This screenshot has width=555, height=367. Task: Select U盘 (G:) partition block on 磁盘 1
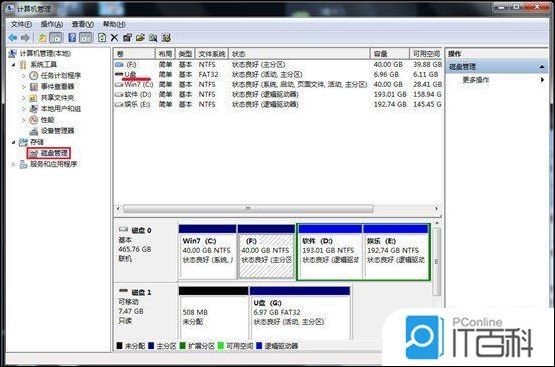tap(300, 314)
